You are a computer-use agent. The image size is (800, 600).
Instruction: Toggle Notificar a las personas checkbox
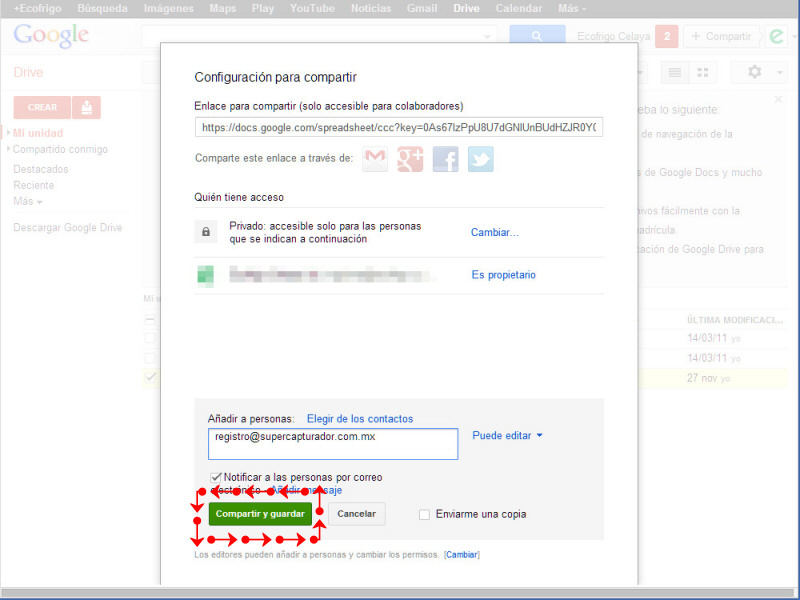[216, 478]
